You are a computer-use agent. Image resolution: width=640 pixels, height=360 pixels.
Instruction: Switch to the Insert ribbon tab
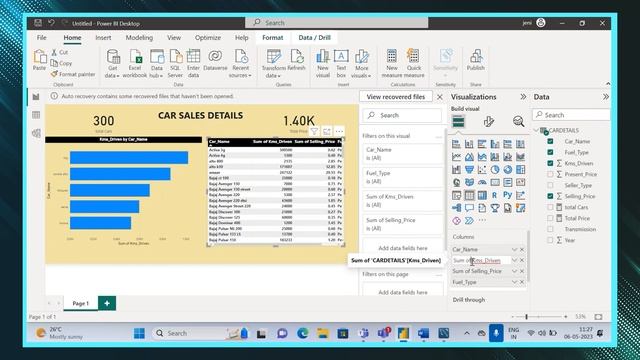(103, 38)
